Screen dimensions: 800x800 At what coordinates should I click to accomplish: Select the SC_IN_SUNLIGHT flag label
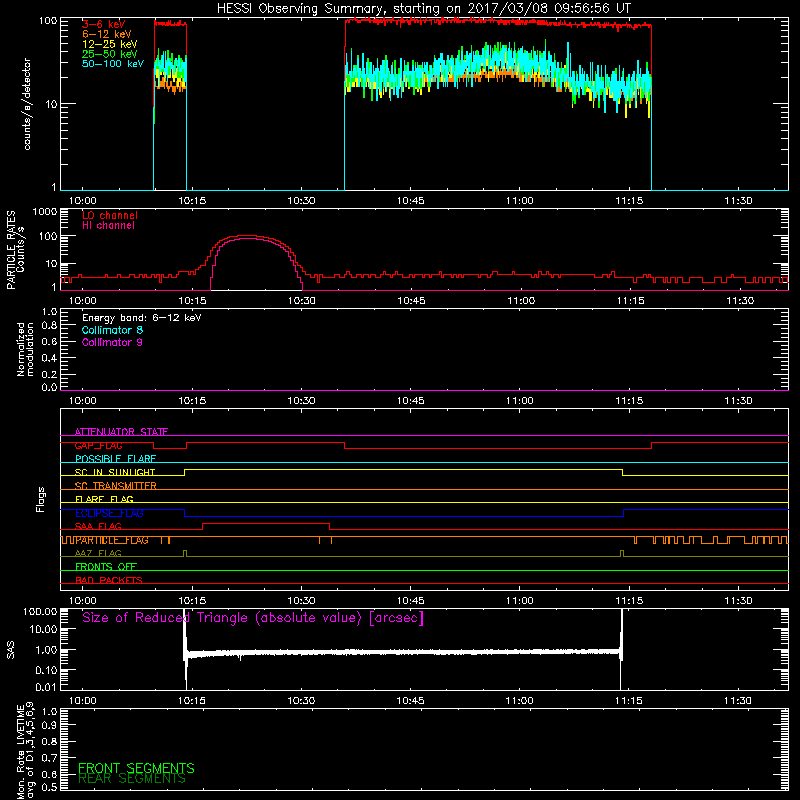tap(115, 472)
